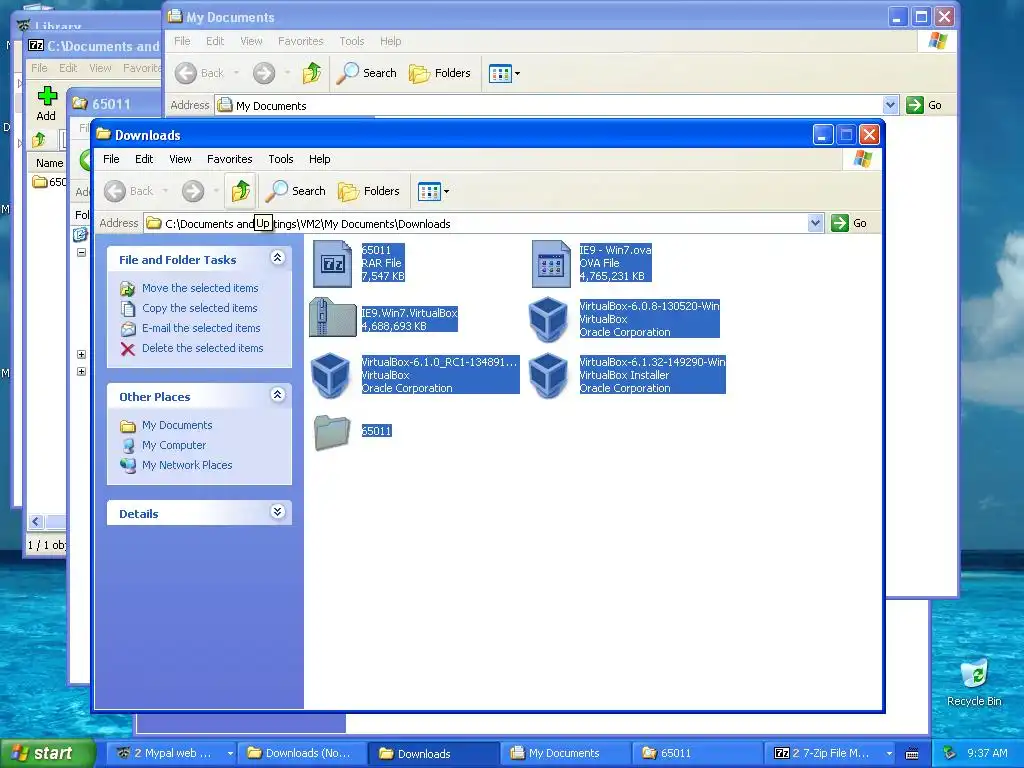Click Copy the selected items link
This screenshot has width=1024, height=768.
[199, 308]
